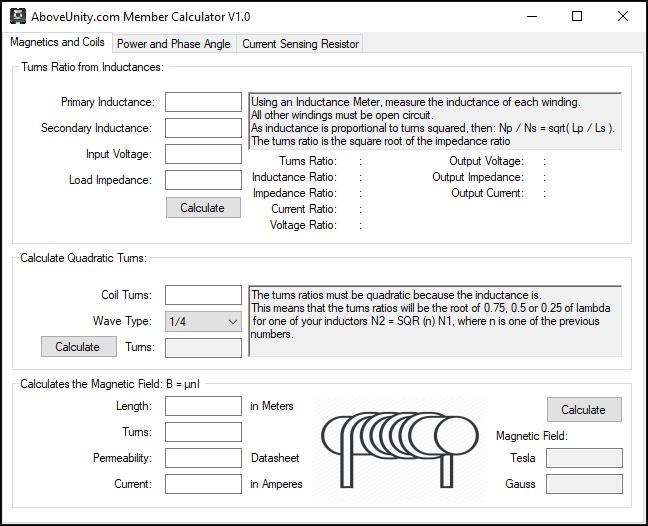Click the 'Output Voltage:' label
This screenshot has width=648, height=526.
pos(486,161)
